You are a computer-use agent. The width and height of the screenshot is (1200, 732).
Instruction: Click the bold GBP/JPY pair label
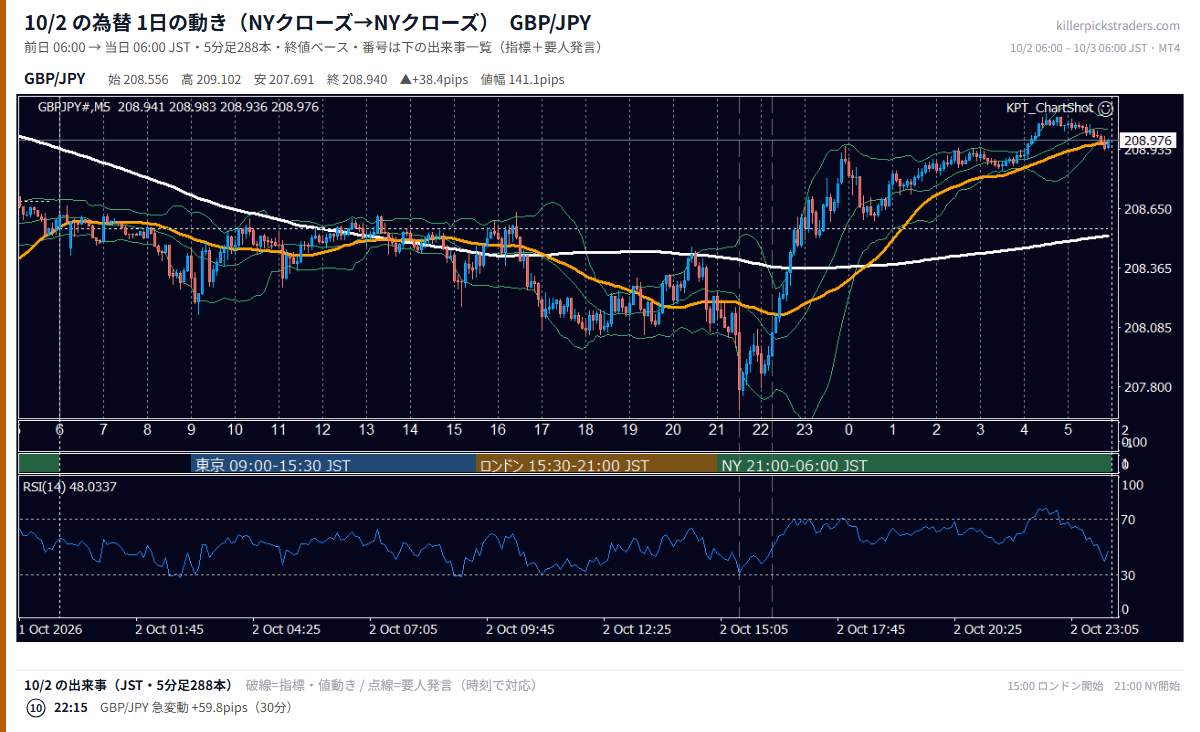[x=55, y=79]
